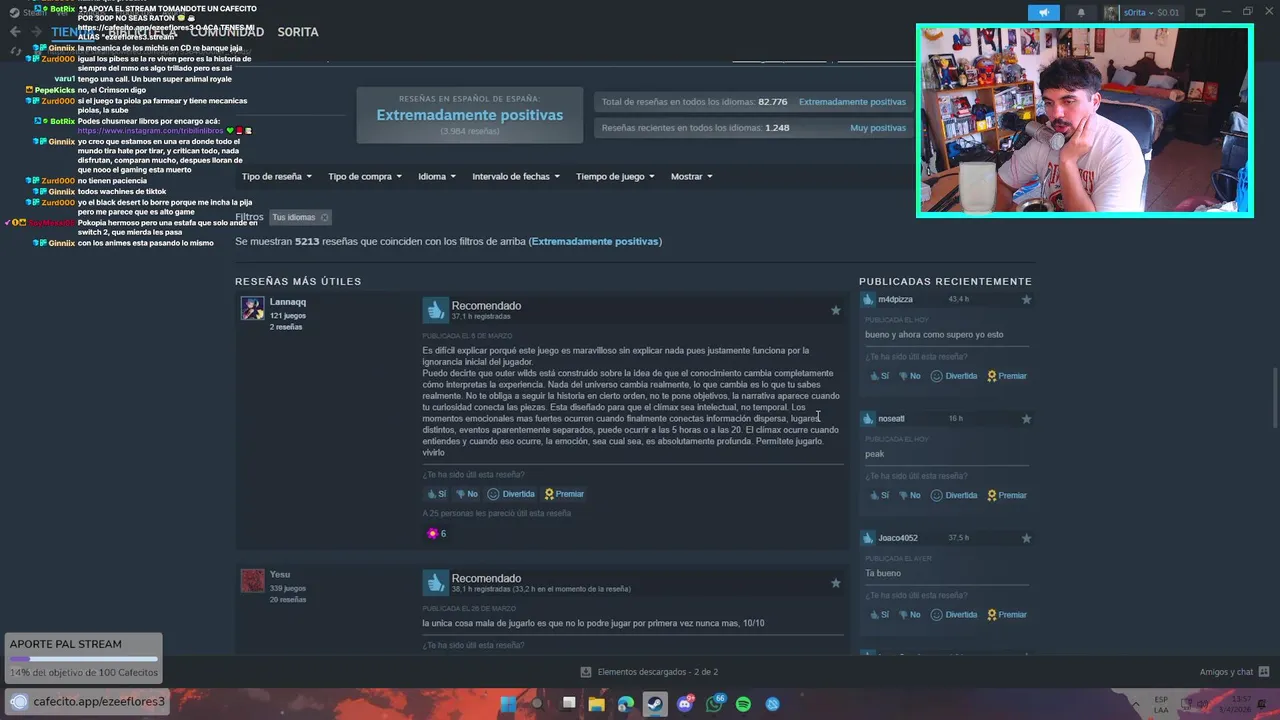Click the Aporte pal stream progress bar
The height and width of the screenshot is (720, 1280).
click(83, 659)
